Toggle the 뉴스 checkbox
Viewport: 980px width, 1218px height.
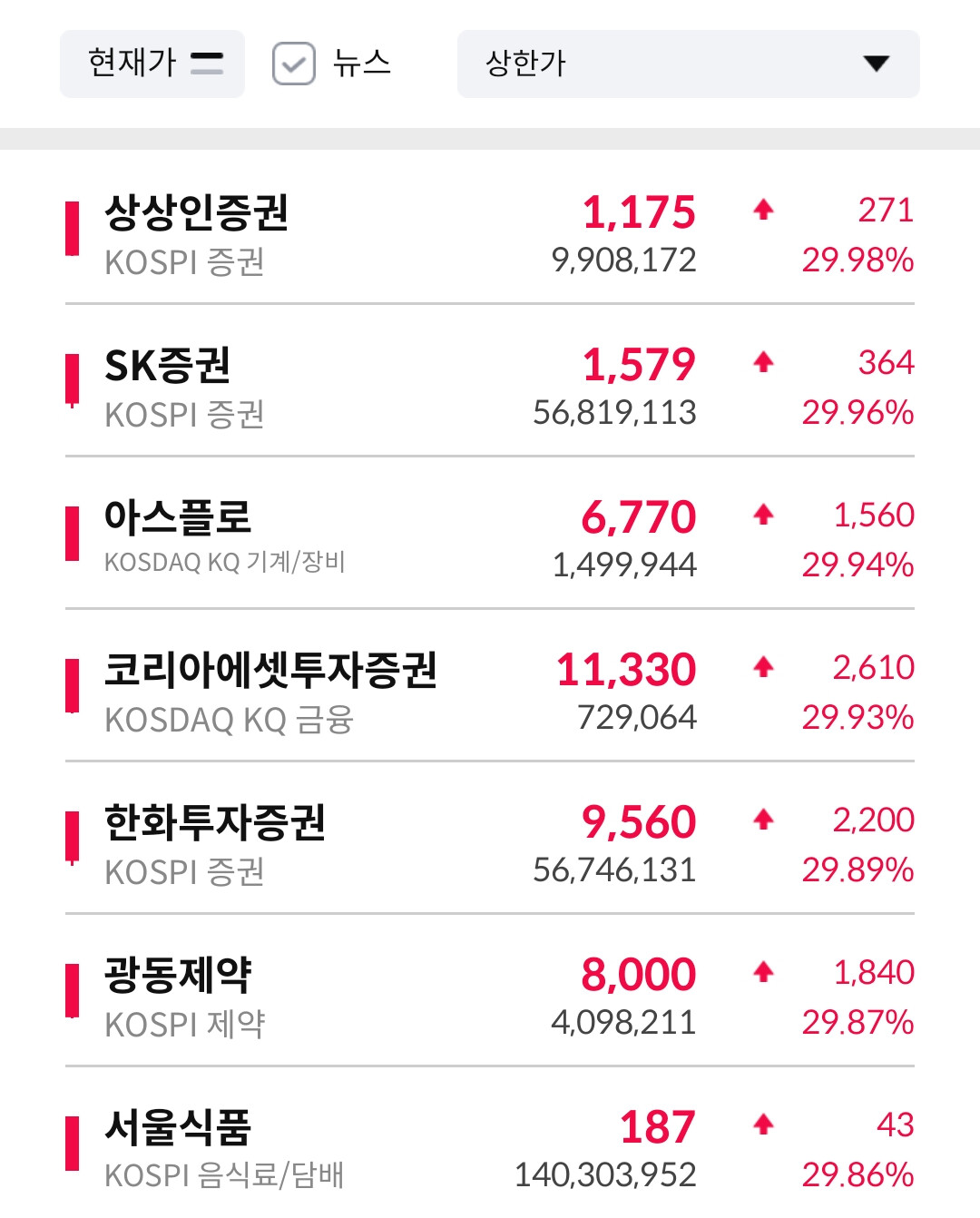coord(293,64)
